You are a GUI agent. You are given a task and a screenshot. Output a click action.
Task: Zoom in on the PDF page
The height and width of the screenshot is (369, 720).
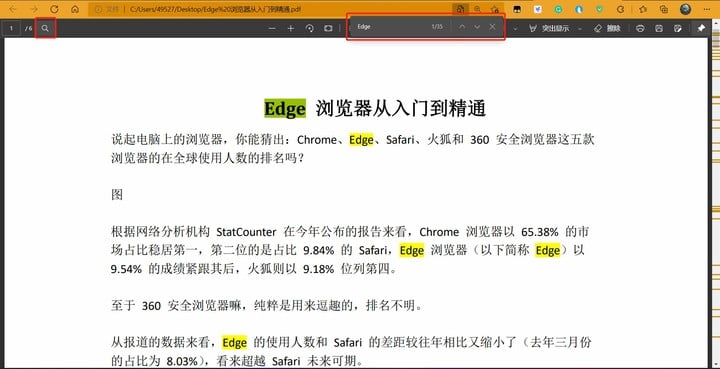click(291, 28)
